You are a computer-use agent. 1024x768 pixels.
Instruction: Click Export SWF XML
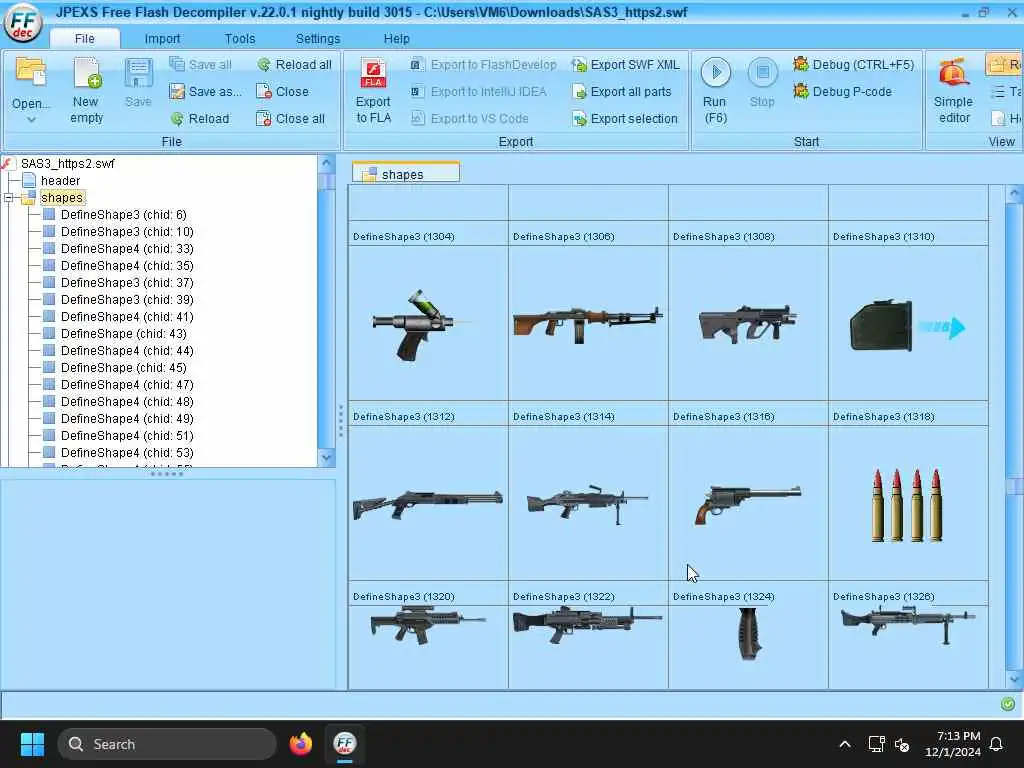click(626, 65)
